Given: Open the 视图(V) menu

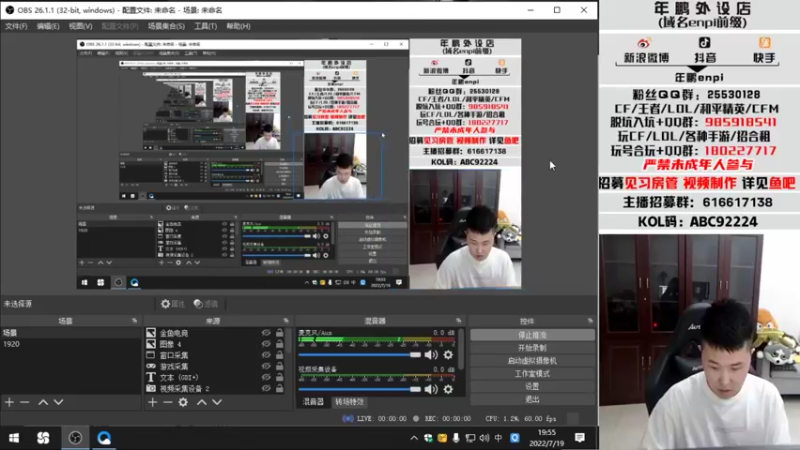Looking at the screenshot, I should click(80, 26).
